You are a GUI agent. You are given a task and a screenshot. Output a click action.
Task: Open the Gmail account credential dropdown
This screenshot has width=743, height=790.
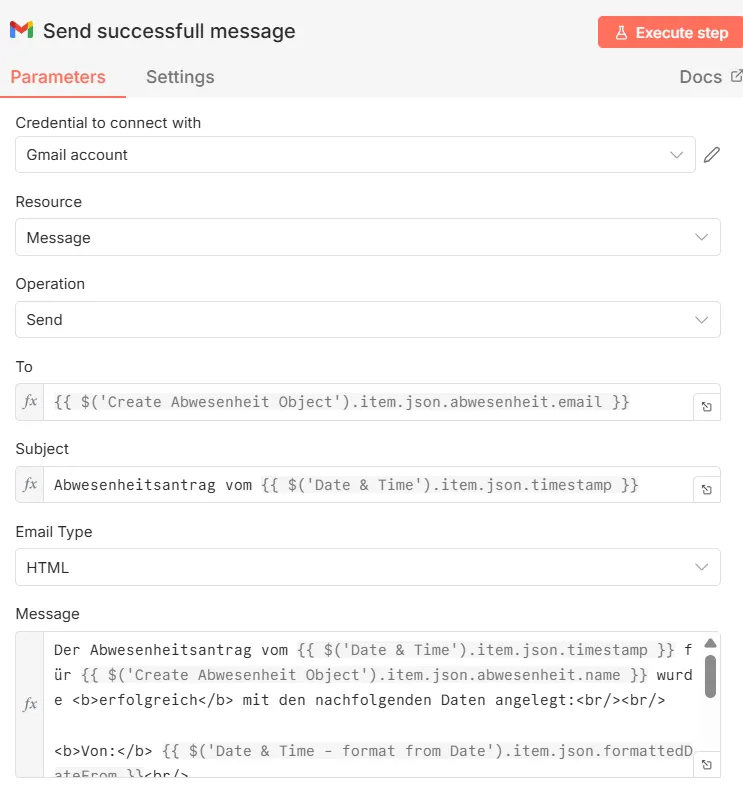pos(355,155)
